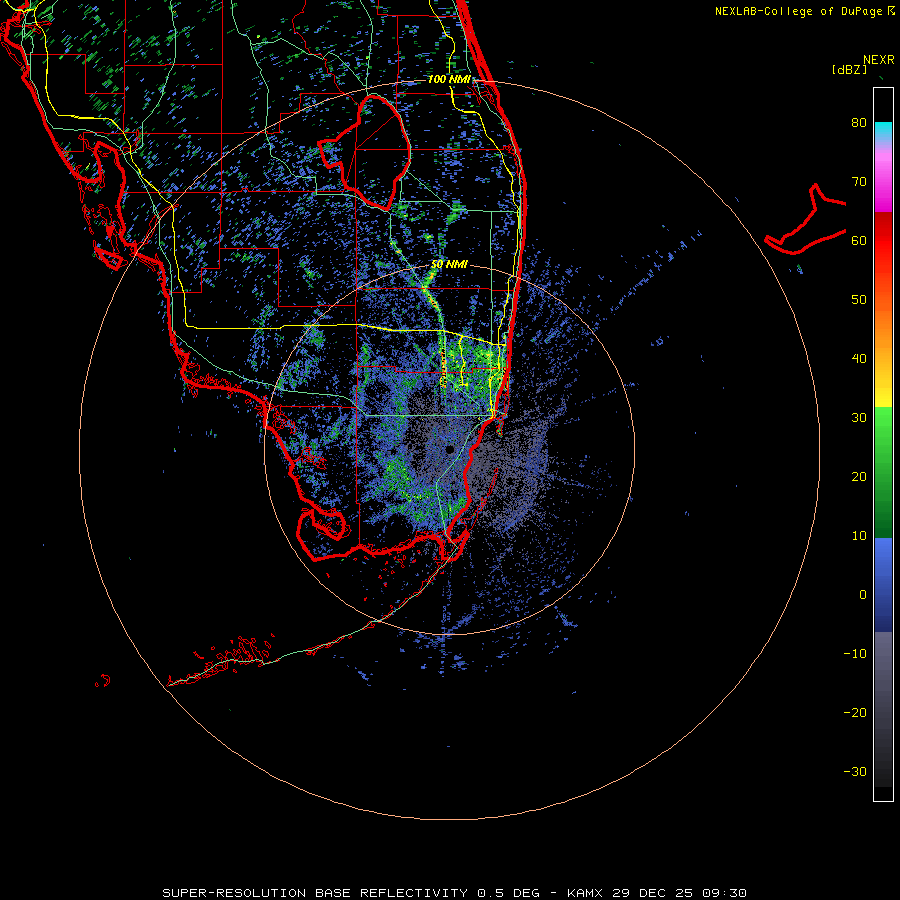Click the 30 value on the dBZ scale

click(x=859, y=418)
